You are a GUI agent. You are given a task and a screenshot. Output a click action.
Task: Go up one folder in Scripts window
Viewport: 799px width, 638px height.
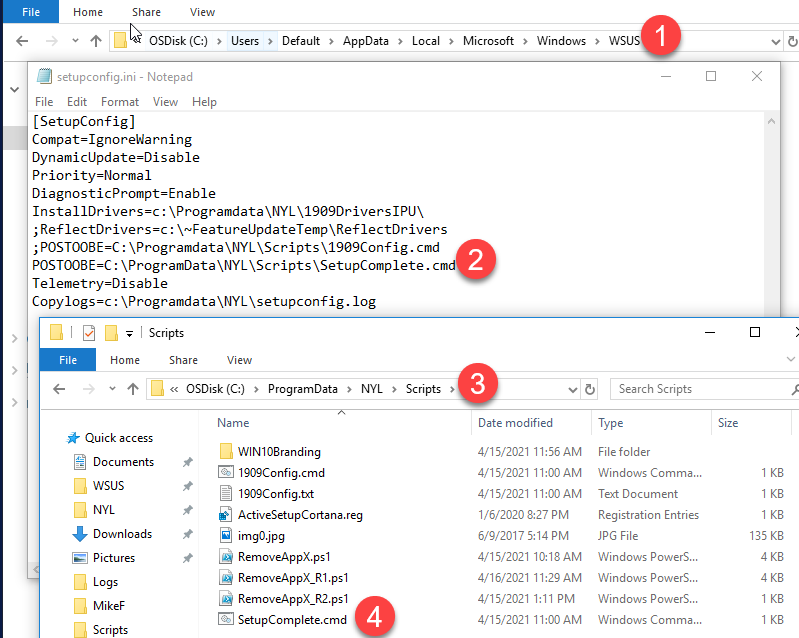pos(133,389)
